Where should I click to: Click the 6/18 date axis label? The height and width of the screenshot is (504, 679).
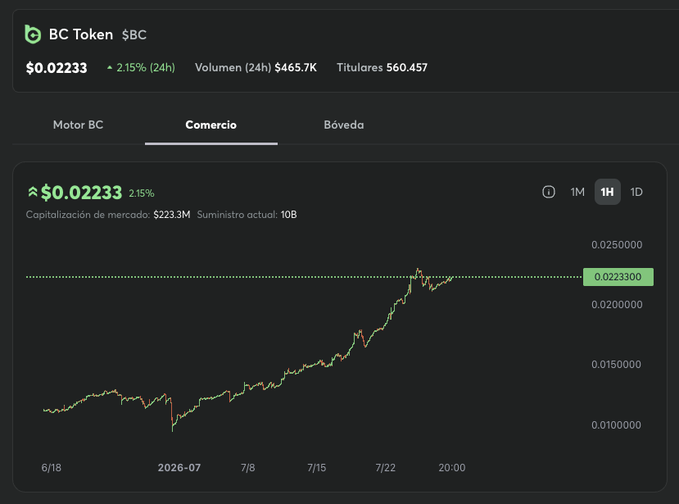[x=51, y=468]
